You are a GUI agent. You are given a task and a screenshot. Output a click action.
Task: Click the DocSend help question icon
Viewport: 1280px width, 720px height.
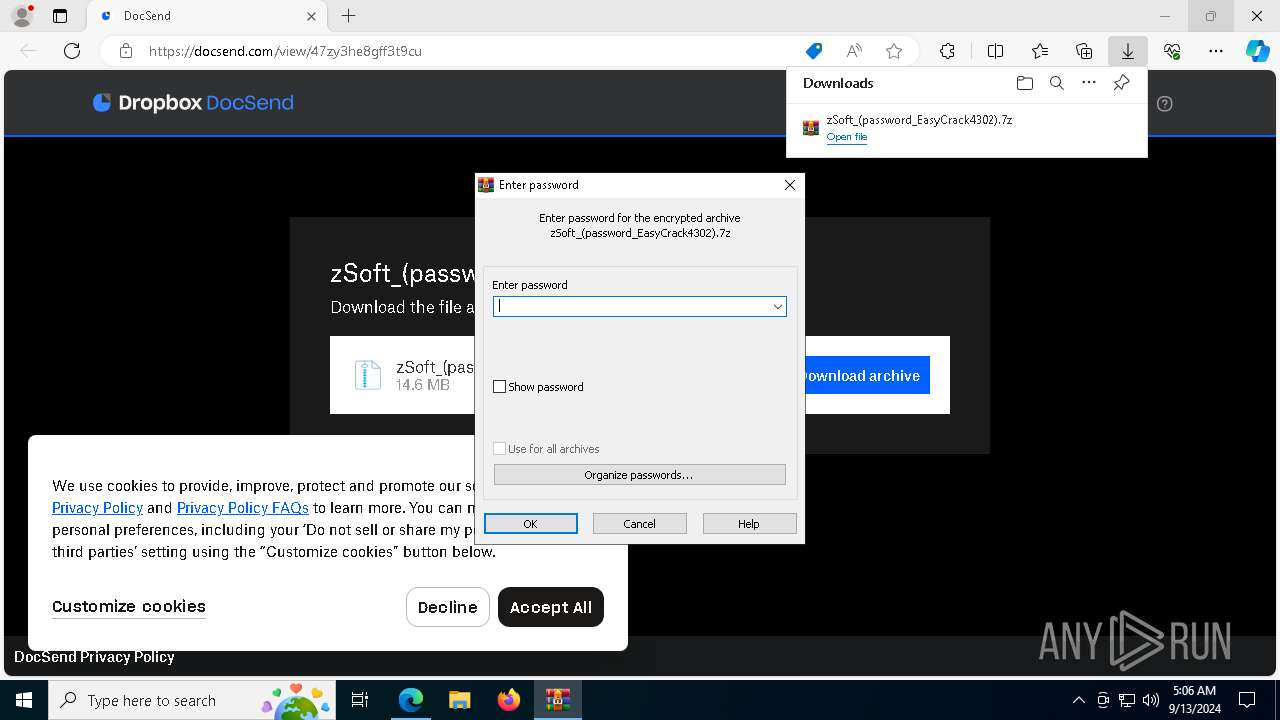1164,103
